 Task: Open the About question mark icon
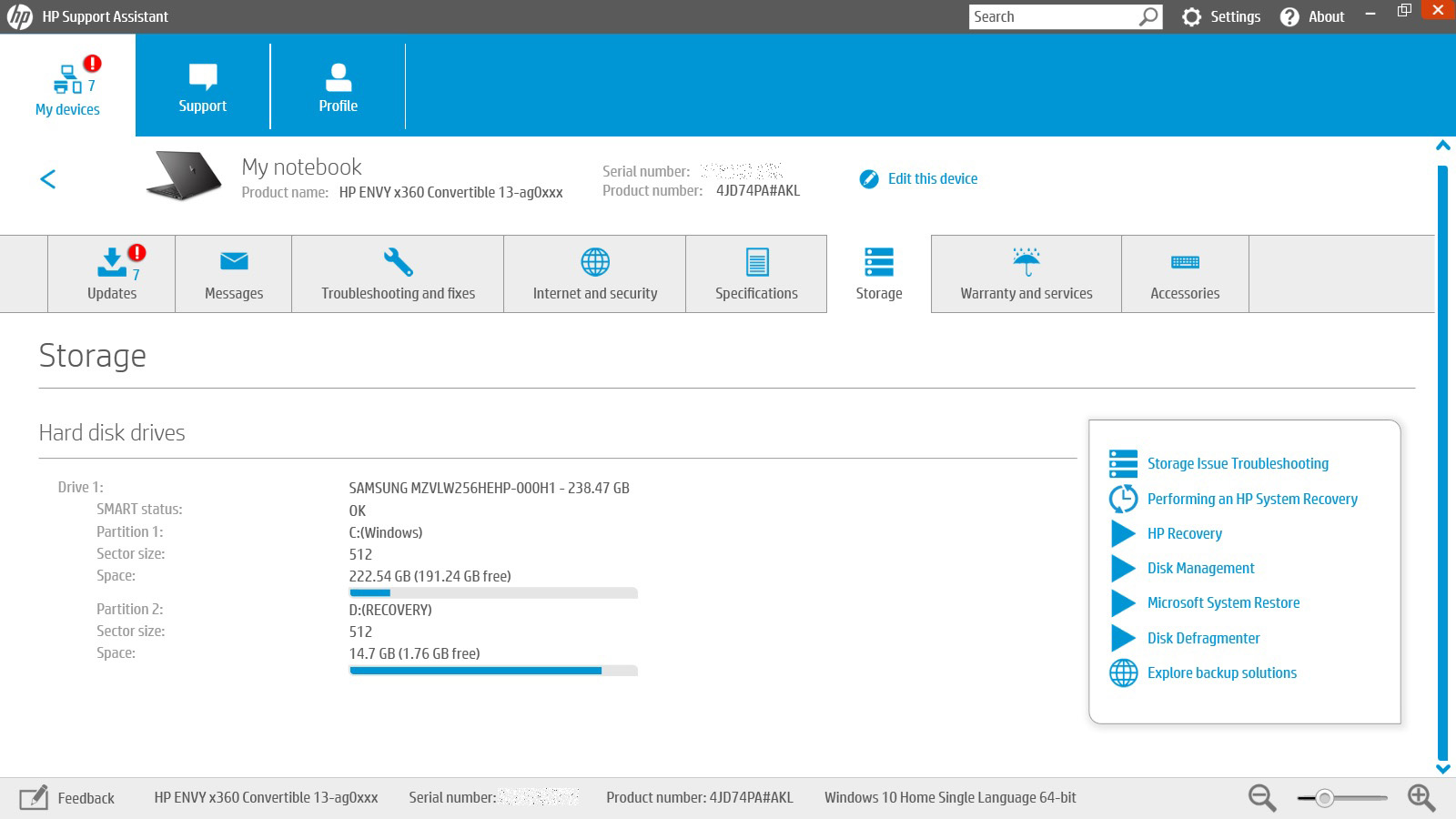(1289, 16)
